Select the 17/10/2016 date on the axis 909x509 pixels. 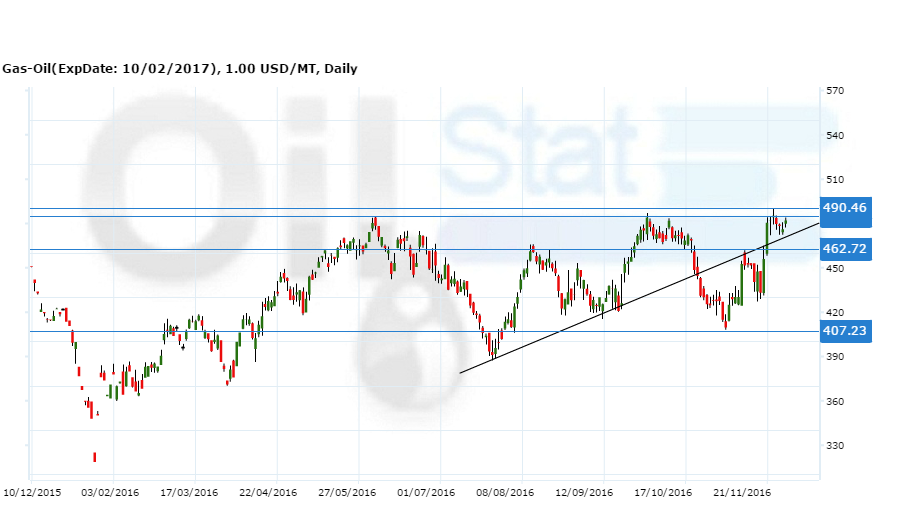pos(664,492)
